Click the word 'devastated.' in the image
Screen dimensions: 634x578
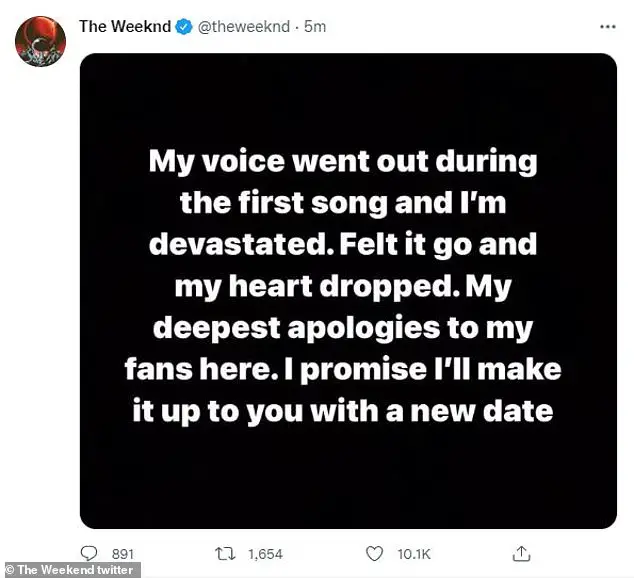pyautogui.click(x=241, y=244)
